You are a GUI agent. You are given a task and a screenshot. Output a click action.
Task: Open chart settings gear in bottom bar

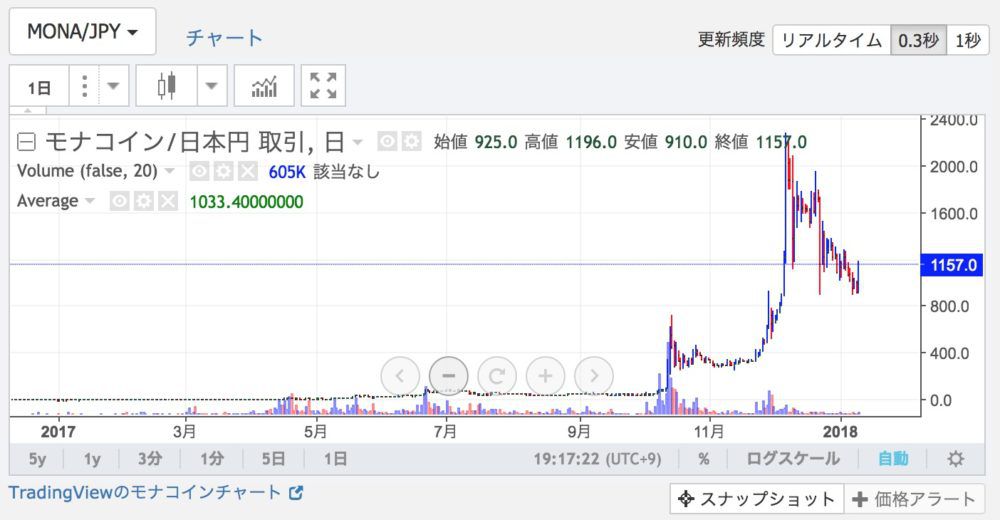click(955, 459)
